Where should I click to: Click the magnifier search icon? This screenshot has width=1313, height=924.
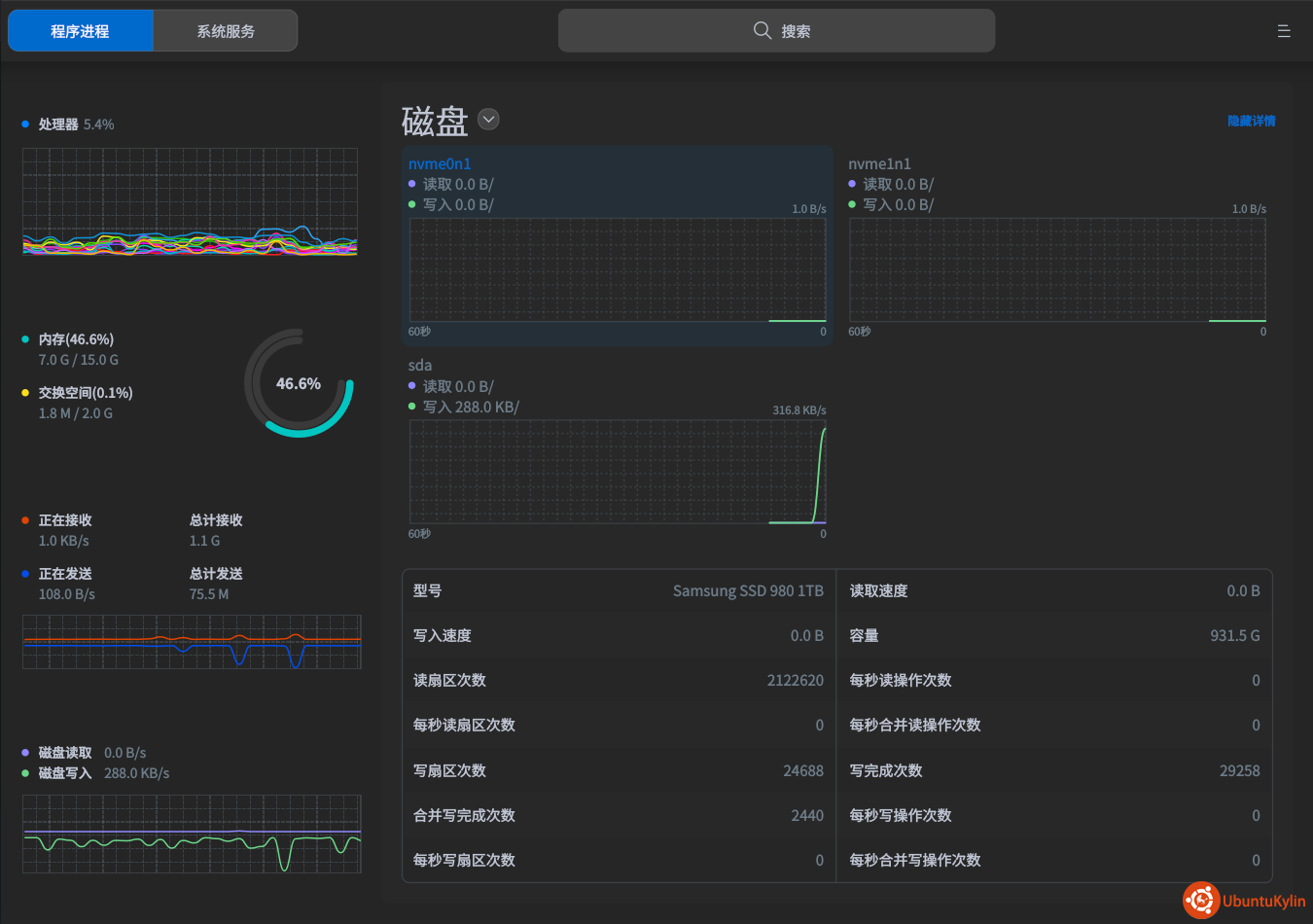tap(763, 31)
